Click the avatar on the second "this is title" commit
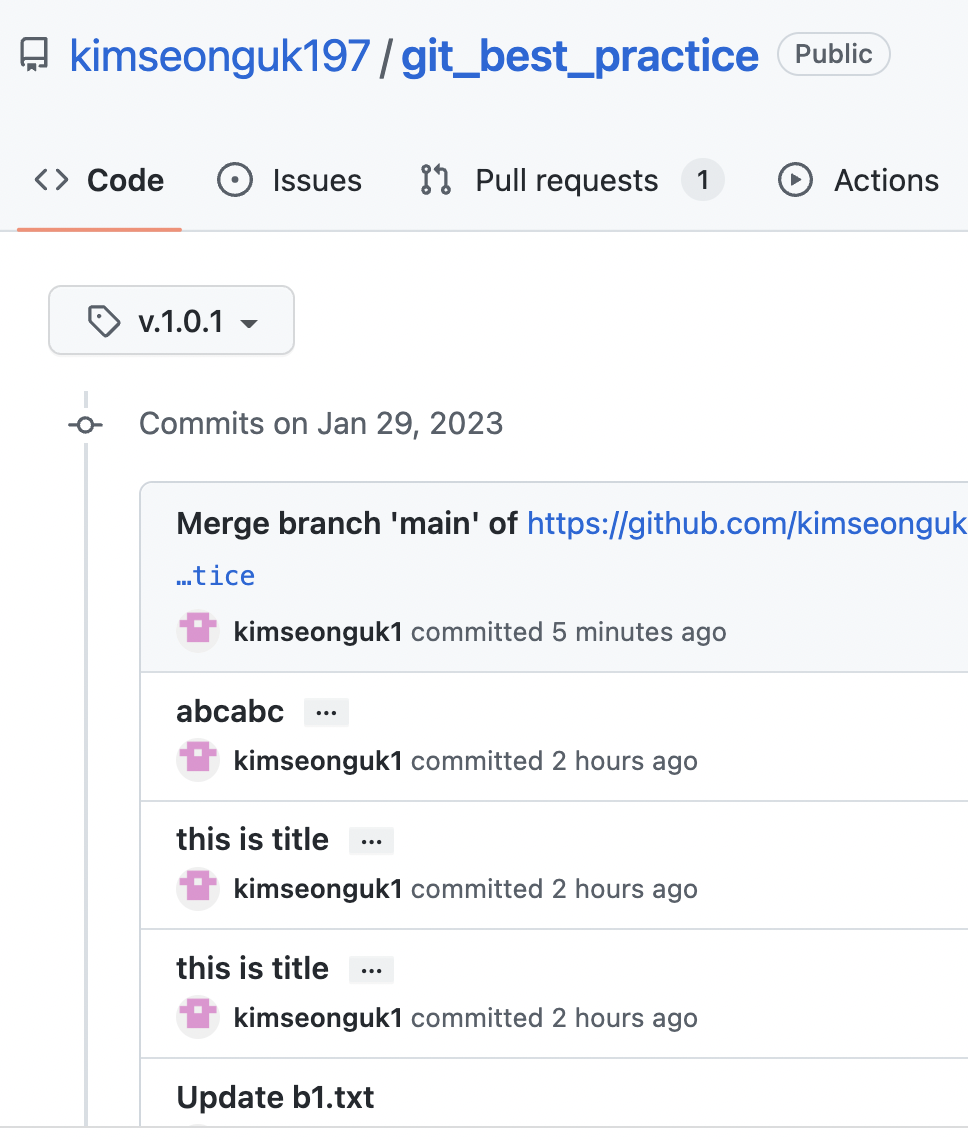The width and height of the screenshot is (968, 1140). [x=198, y=1017]
